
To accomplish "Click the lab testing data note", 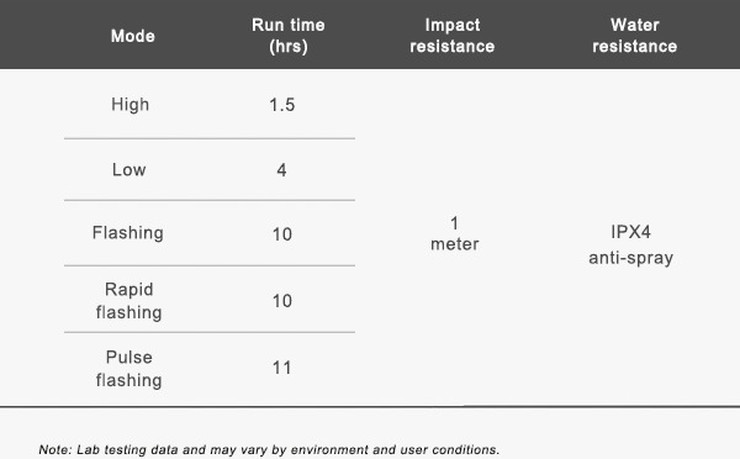I will point(268,449).
